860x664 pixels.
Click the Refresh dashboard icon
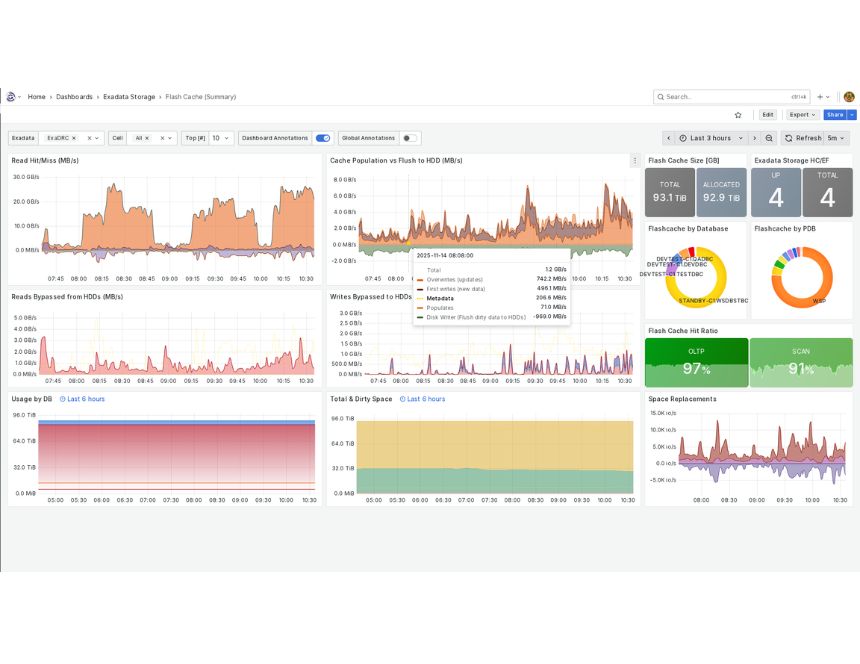coord(789,137)
